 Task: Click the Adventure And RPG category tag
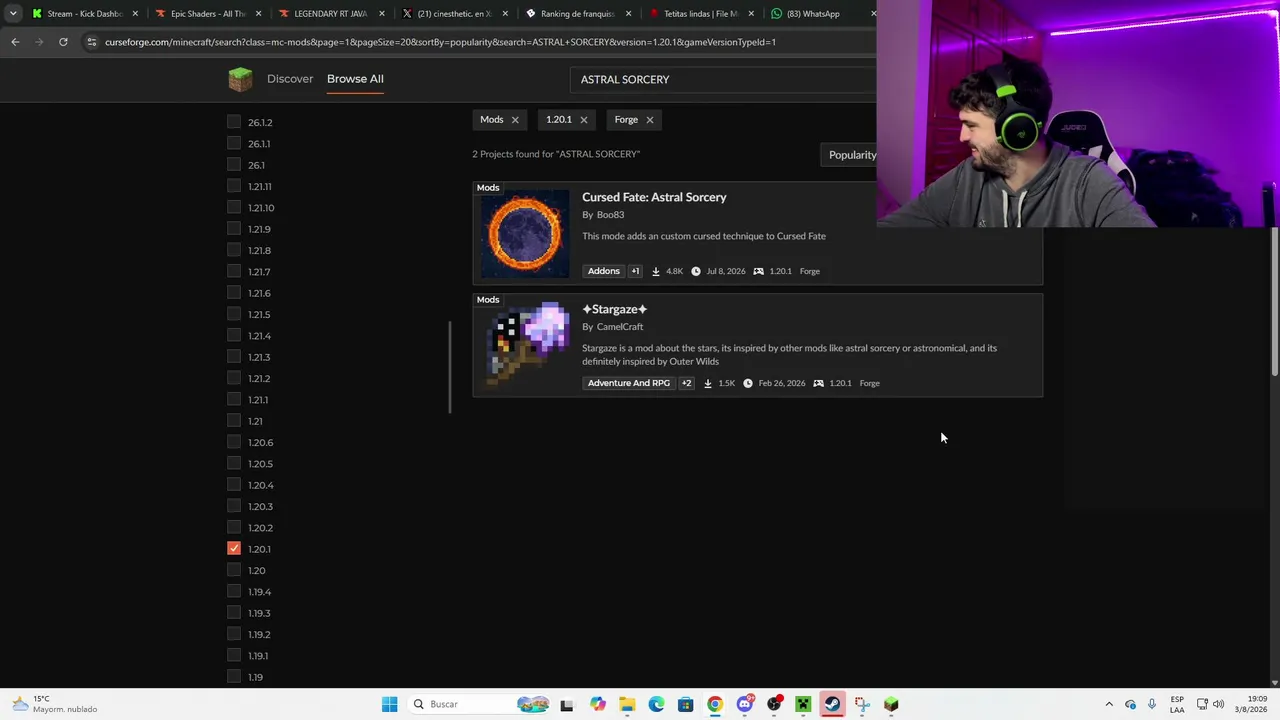tap(629, 383)
